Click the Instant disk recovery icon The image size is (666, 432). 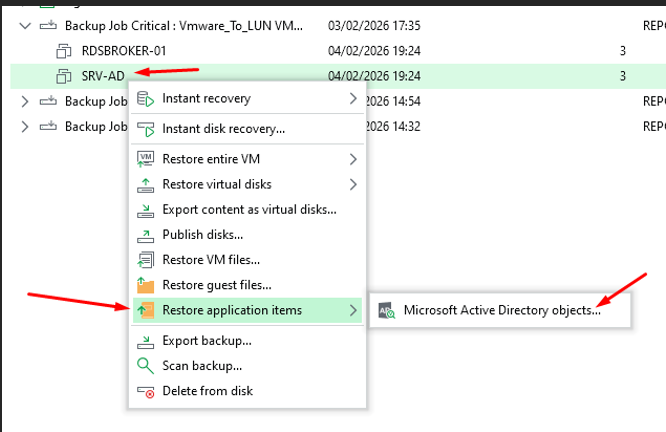(x=145, y=129)
